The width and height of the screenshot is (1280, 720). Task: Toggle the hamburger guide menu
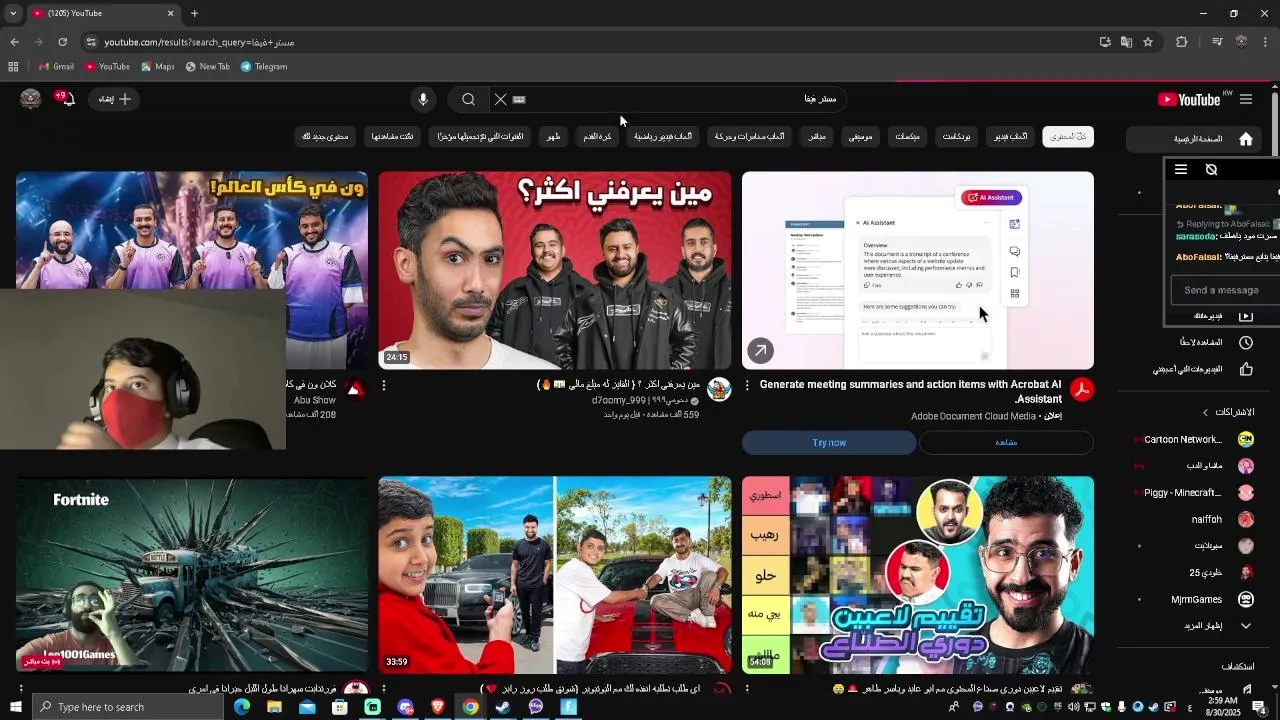pyautogui.click(x=1246, y=99)
